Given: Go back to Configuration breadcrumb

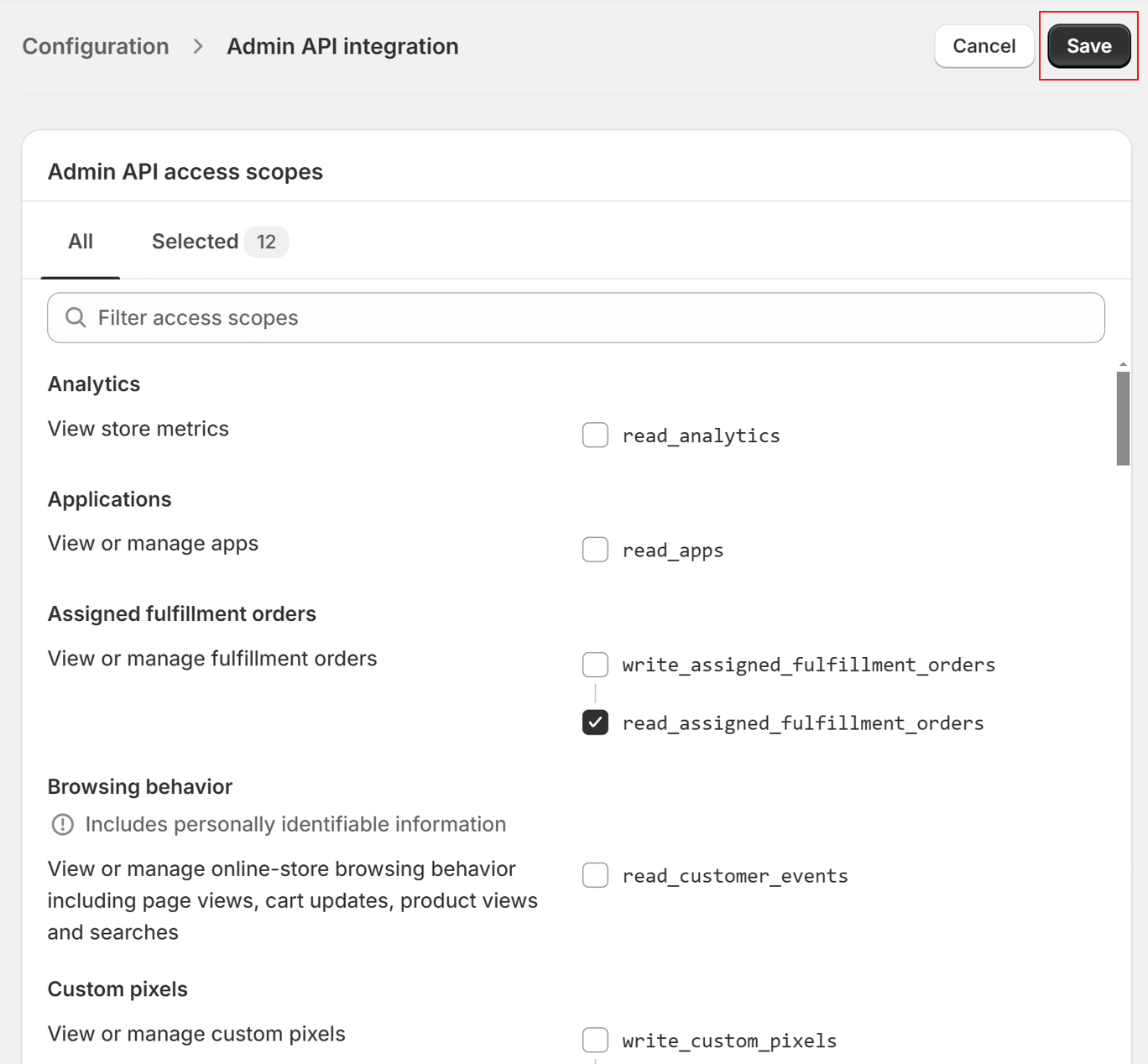Looking at the screenshot, I should (96, 46).
